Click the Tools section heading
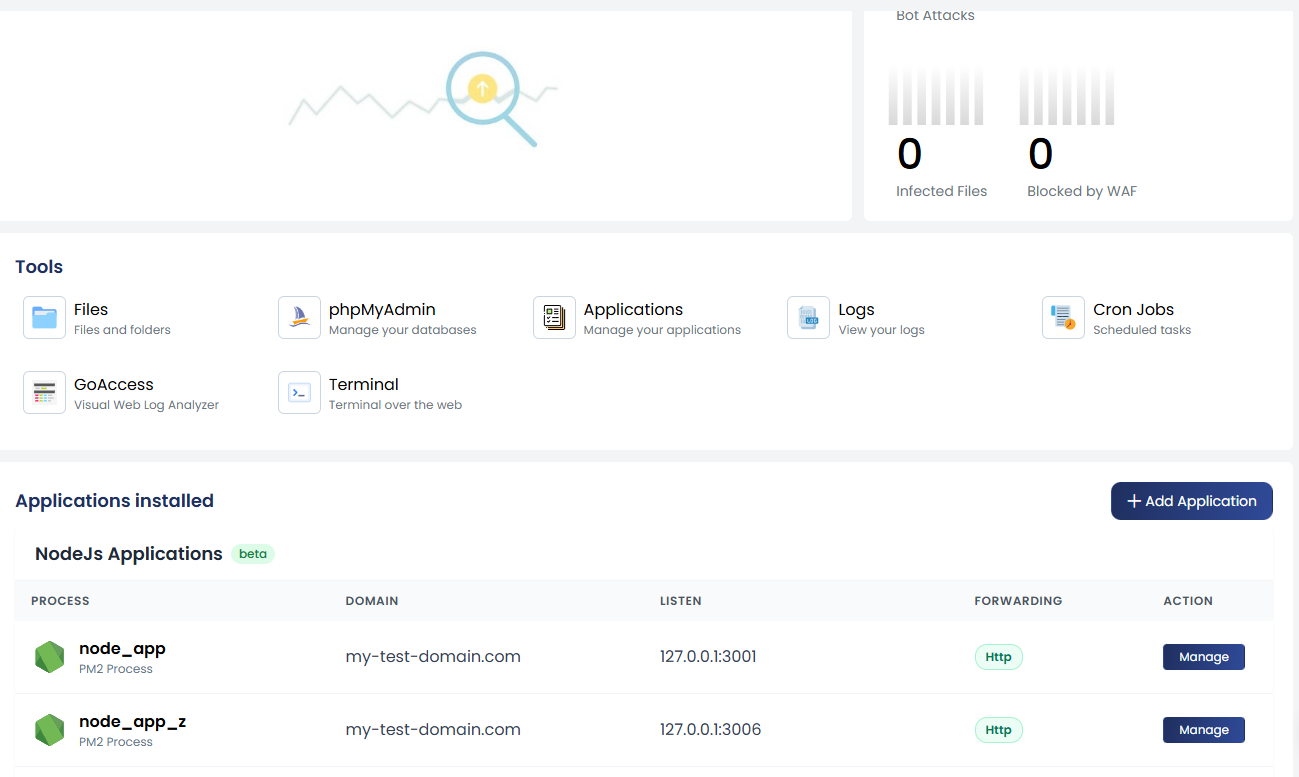Viewport: 1299px width, 777px height. coord(39,267)
